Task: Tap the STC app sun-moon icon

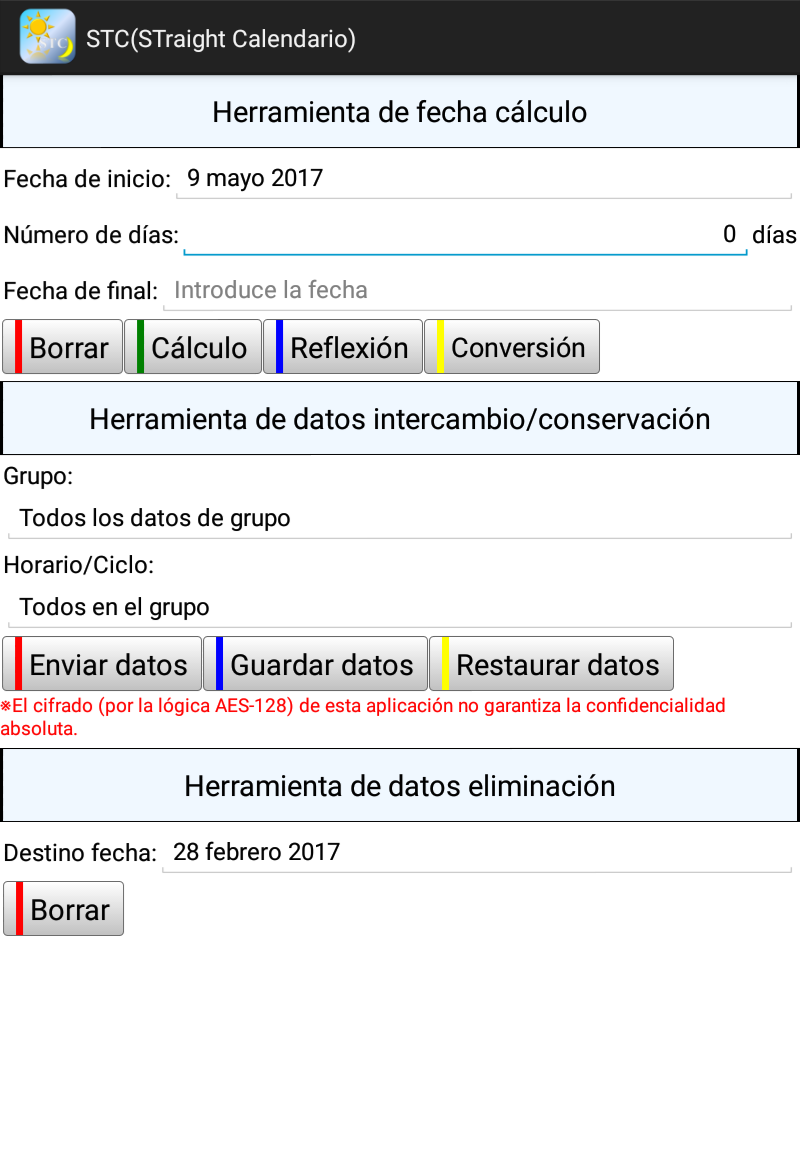Action: point(47,37)
